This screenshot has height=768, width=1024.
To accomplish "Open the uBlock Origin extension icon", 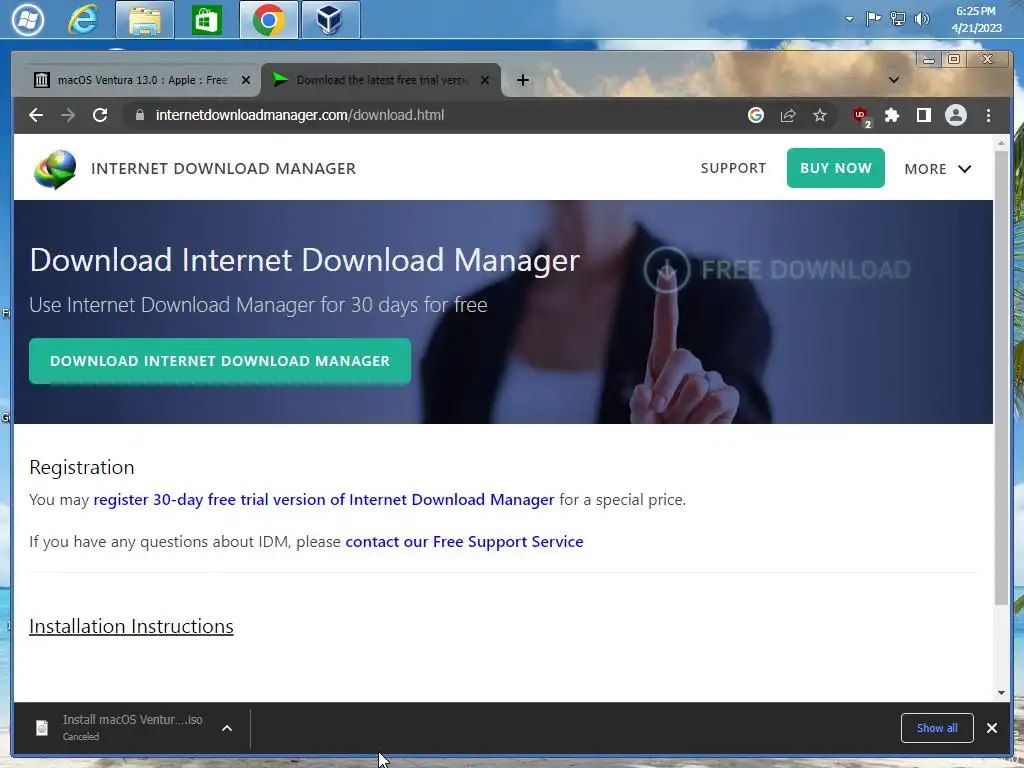I will [861, 116].
